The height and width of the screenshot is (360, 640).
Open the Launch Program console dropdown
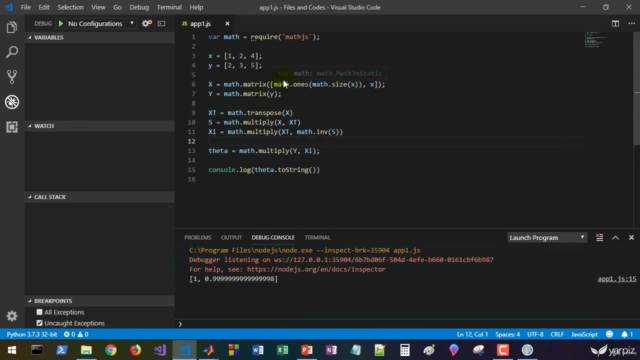click(x=547, y=238)
